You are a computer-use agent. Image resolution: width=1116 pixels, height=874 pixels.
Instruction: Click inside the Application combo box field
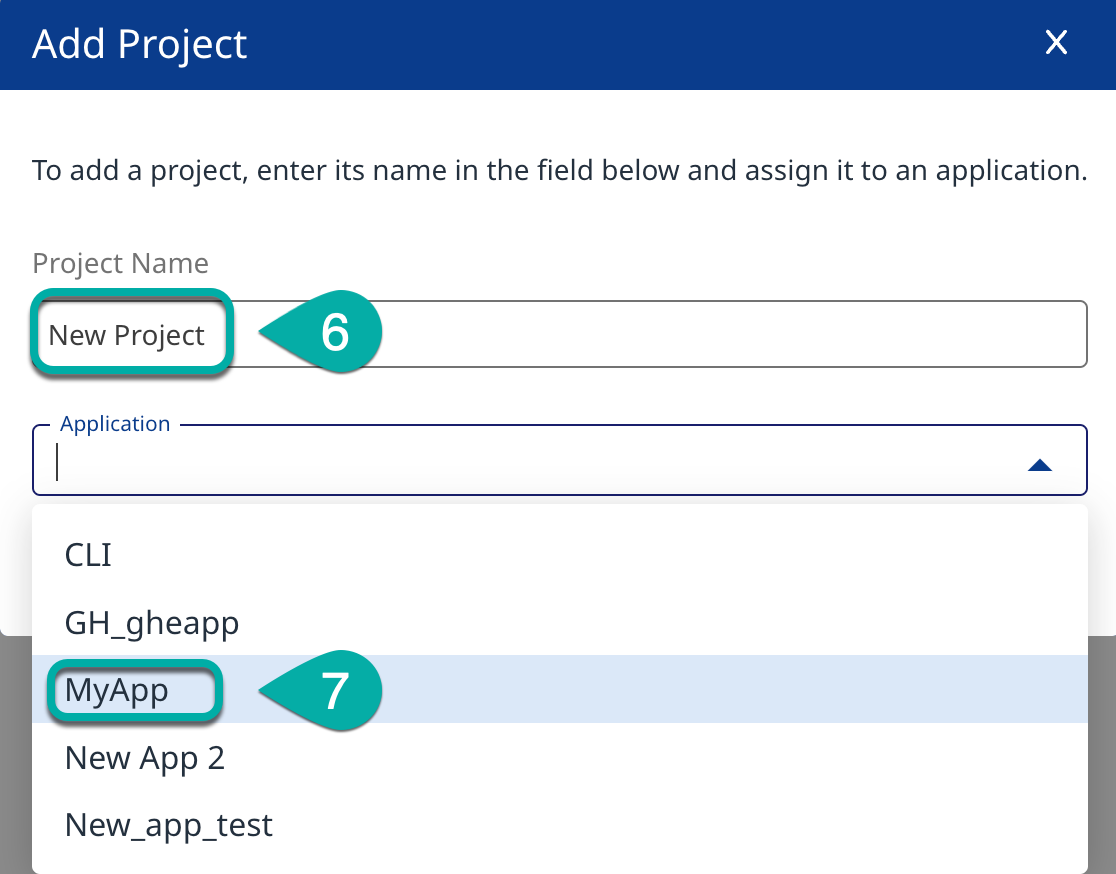tap(500, 463)
